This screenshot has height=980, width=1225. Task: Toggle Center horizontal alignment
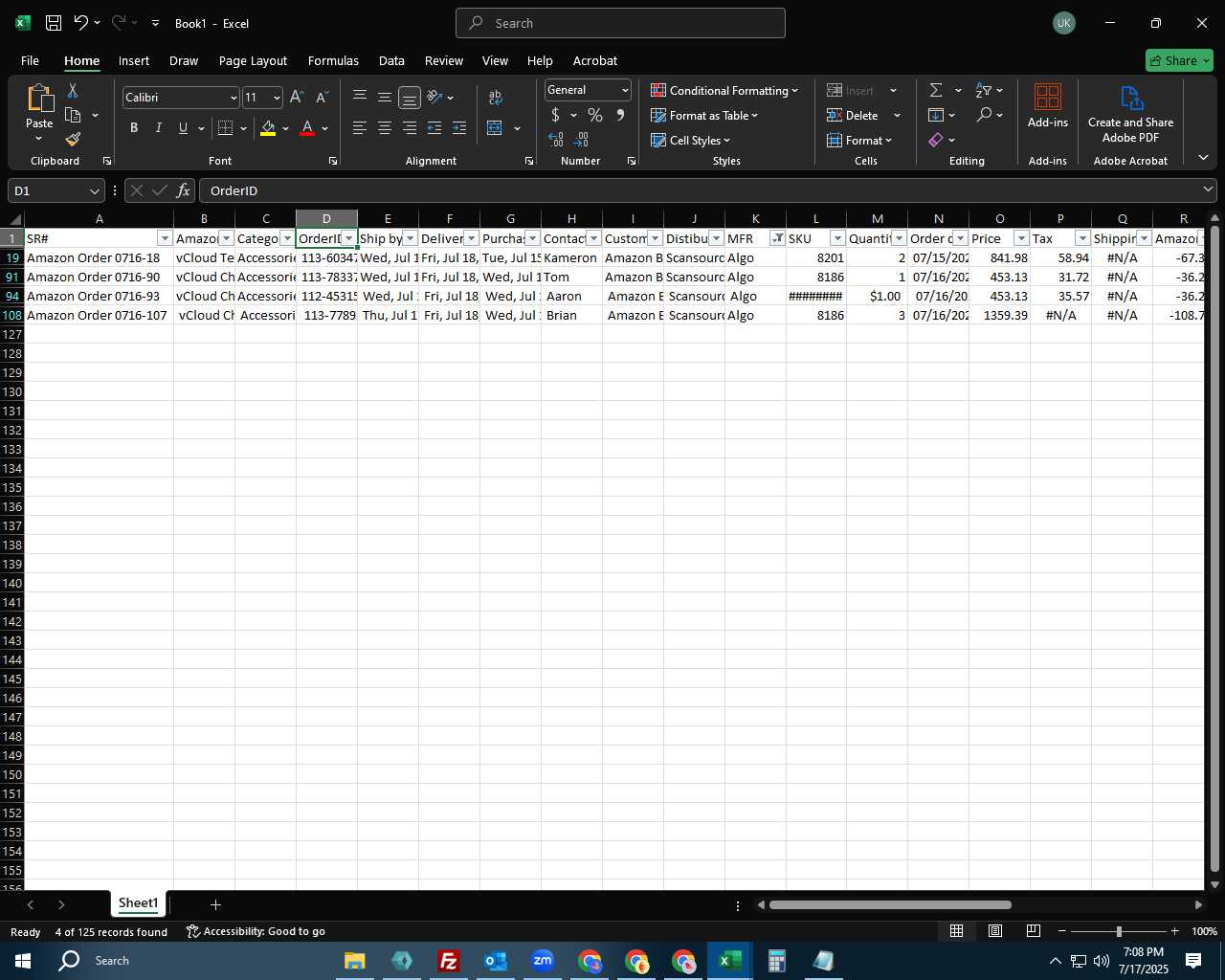pos(385,128)
